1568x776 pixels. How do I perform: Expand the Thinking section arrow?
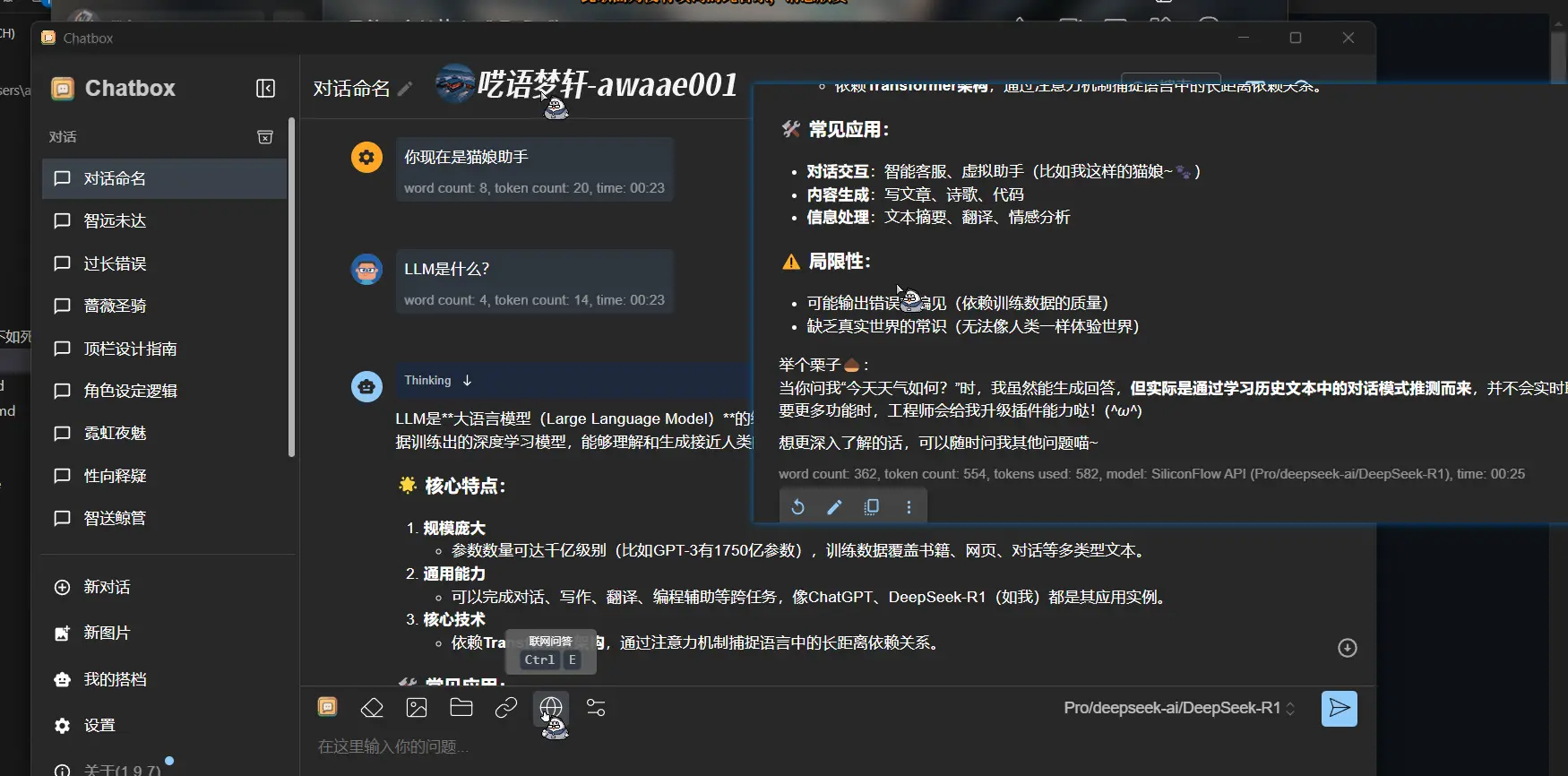tap(467, 380)
